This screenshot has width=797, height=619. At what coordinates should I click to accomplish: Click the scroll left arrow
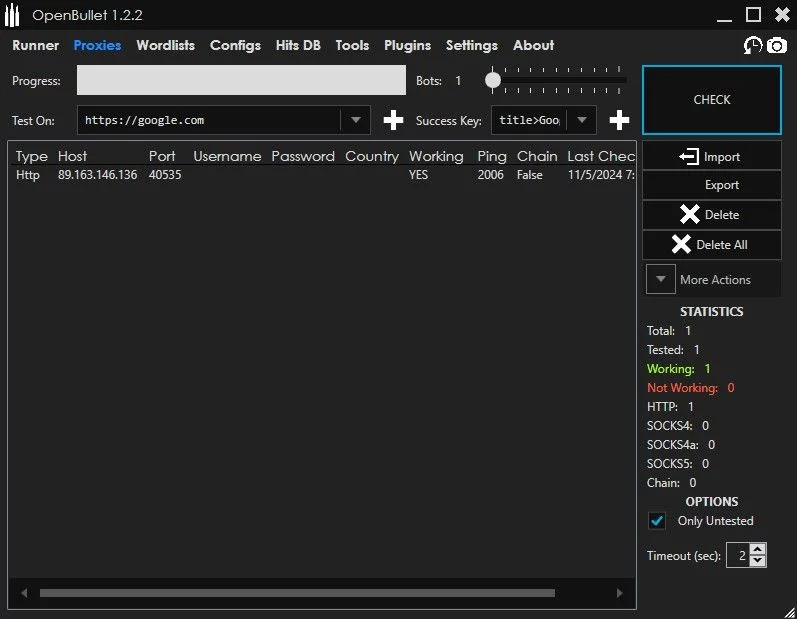(24, 593)
